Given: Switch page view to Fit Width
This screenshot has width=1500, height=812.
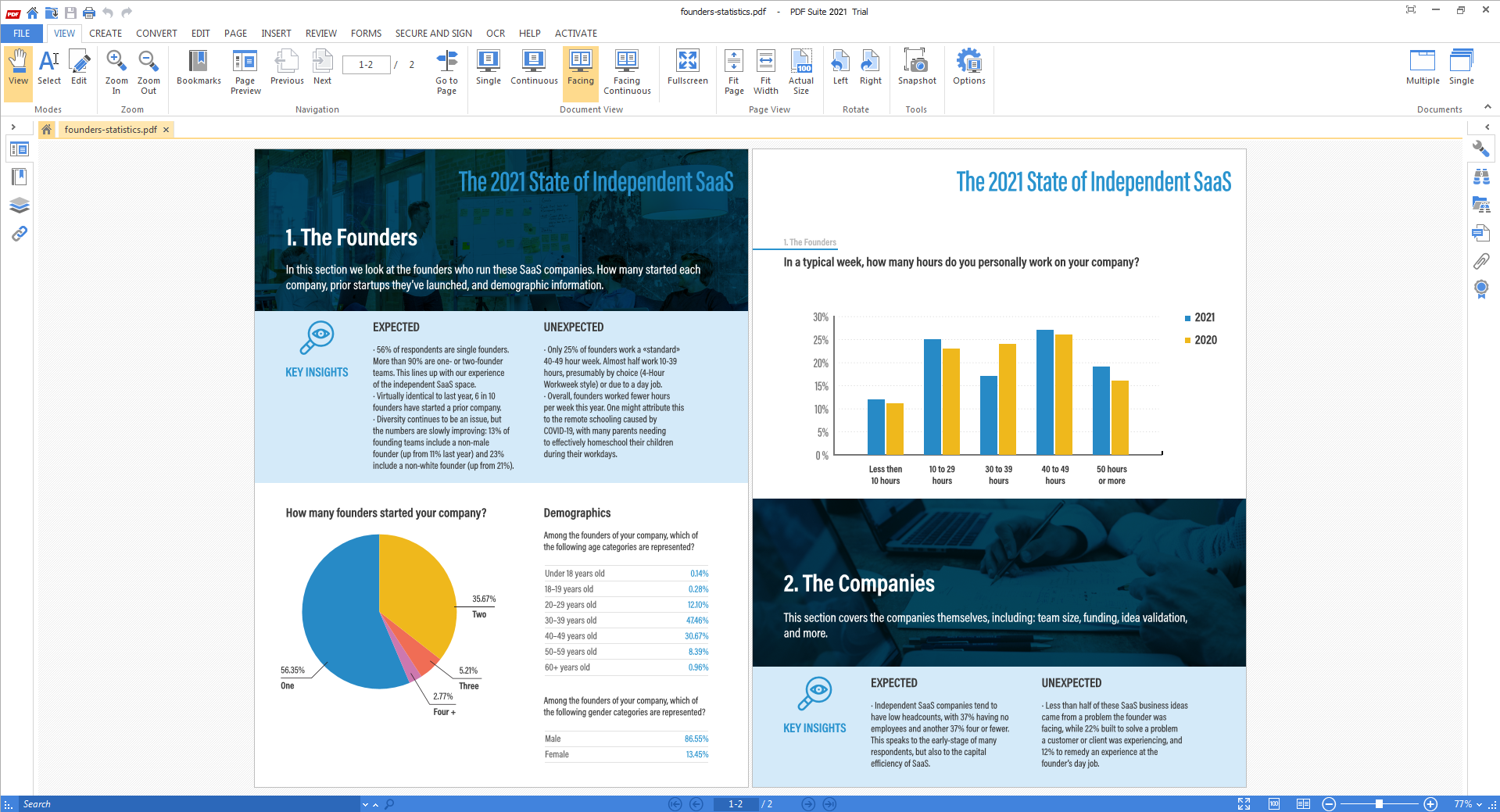Looking at the screenshot, I should pyautogui.click(x=765, y=70).
